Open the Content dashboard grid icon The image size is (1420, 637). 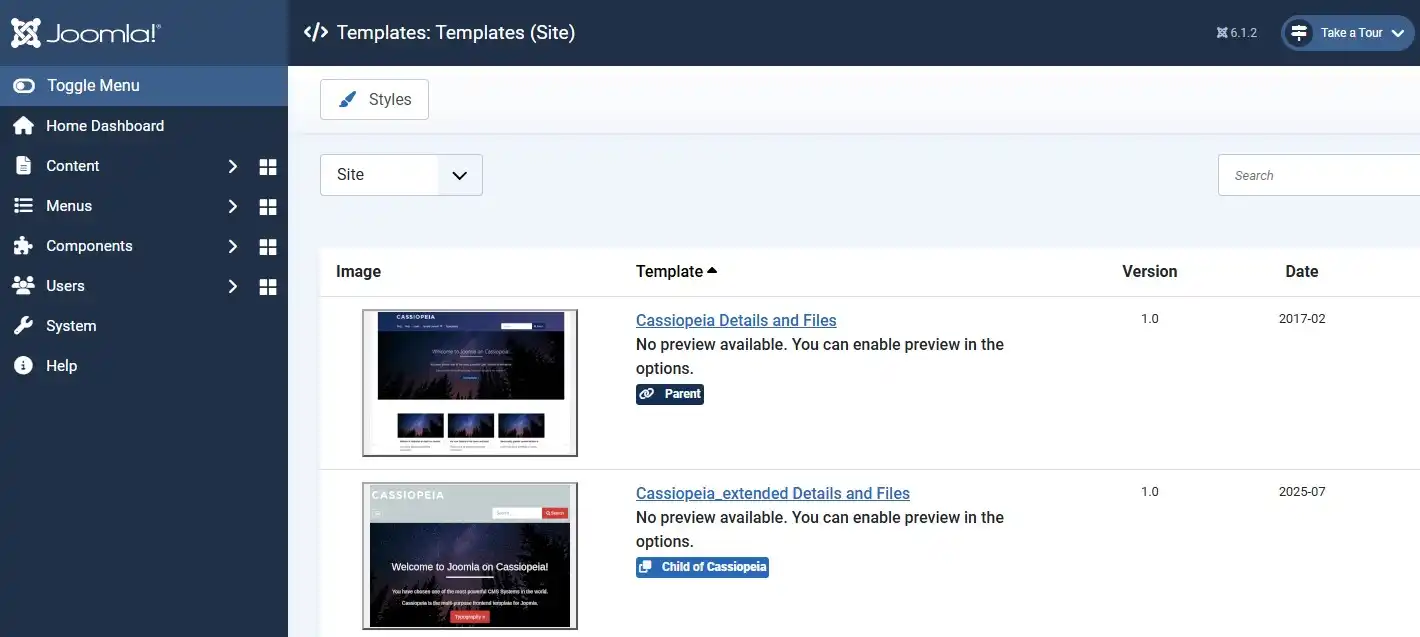point(268,167)
